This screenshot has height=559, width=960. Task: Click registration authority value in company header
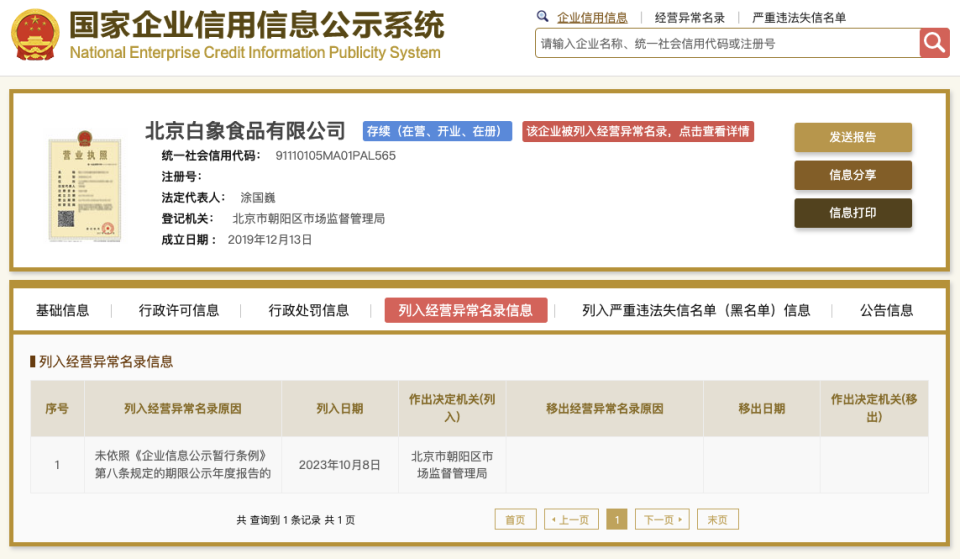[x=309, y=219]
